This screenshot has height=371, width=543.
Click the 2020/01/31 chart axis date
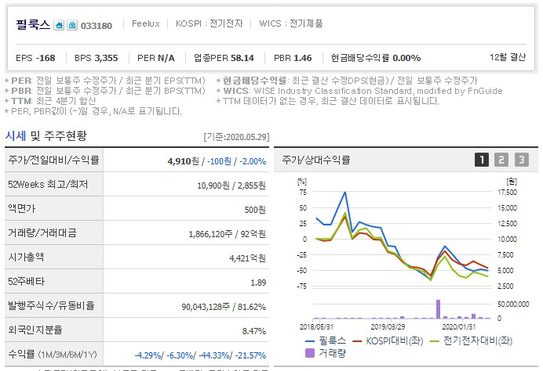[x=459, y=327]
